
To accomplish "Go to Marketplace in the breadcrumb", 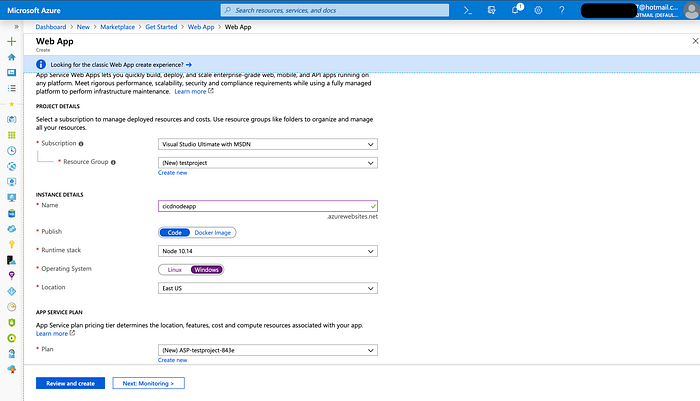I will pyautogui.click(x=117, y=27).
